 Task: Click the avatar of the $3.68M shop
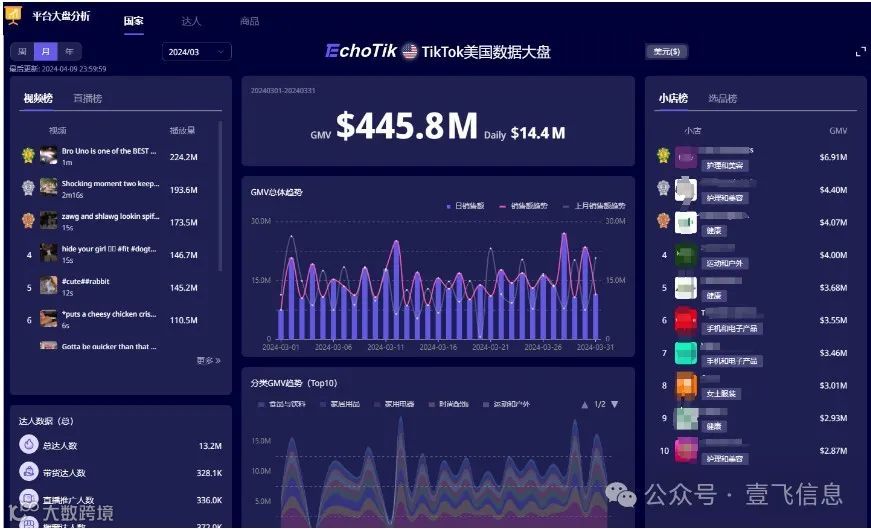click(685, 288)
